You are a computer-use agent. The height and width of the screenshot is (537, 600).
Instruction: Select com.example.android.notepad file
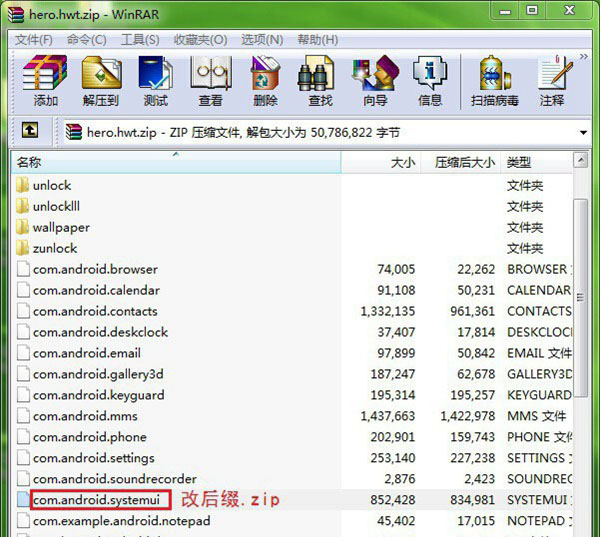click(x=121, y=521)
